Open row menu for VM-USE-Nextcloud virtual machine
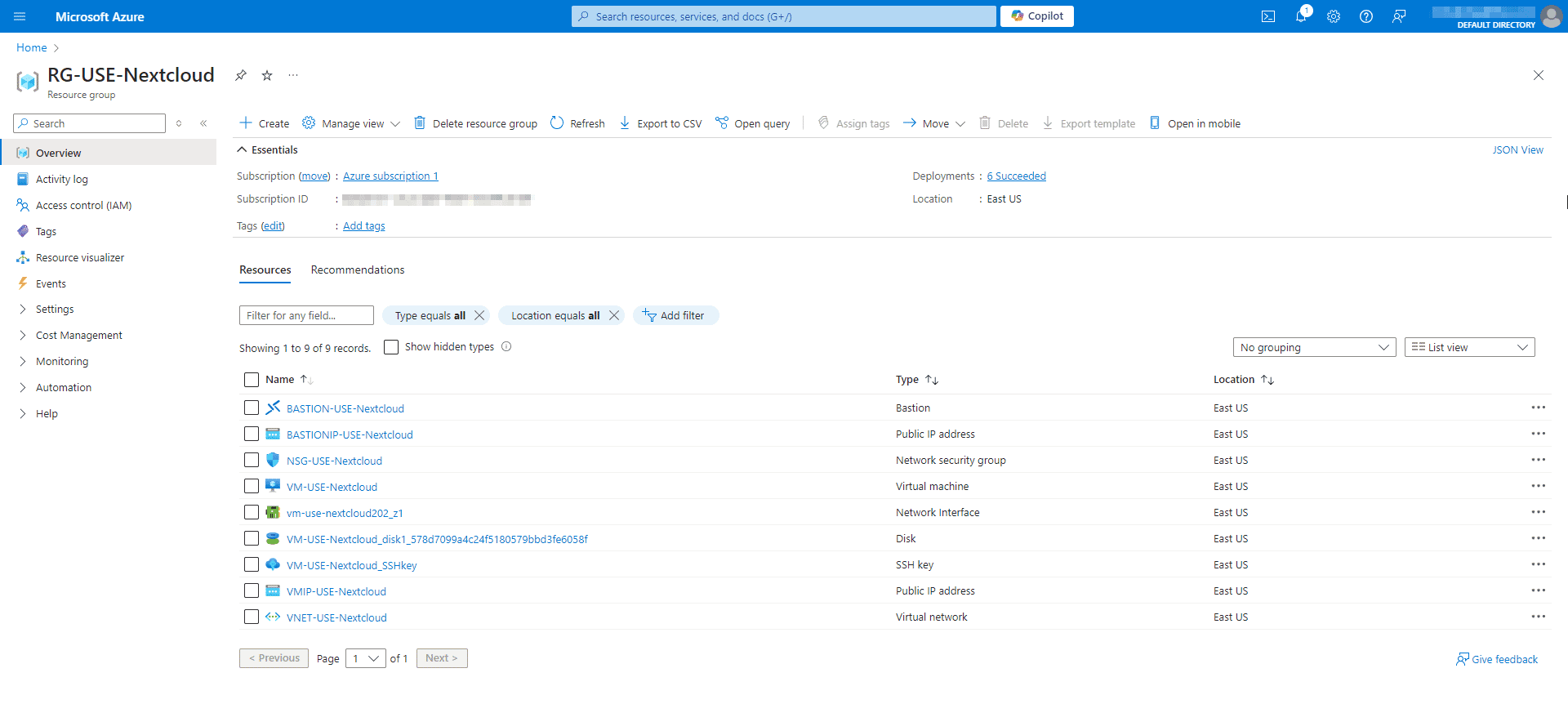The width and height of the screenshot is (1568, 704). coord(1538,486)
